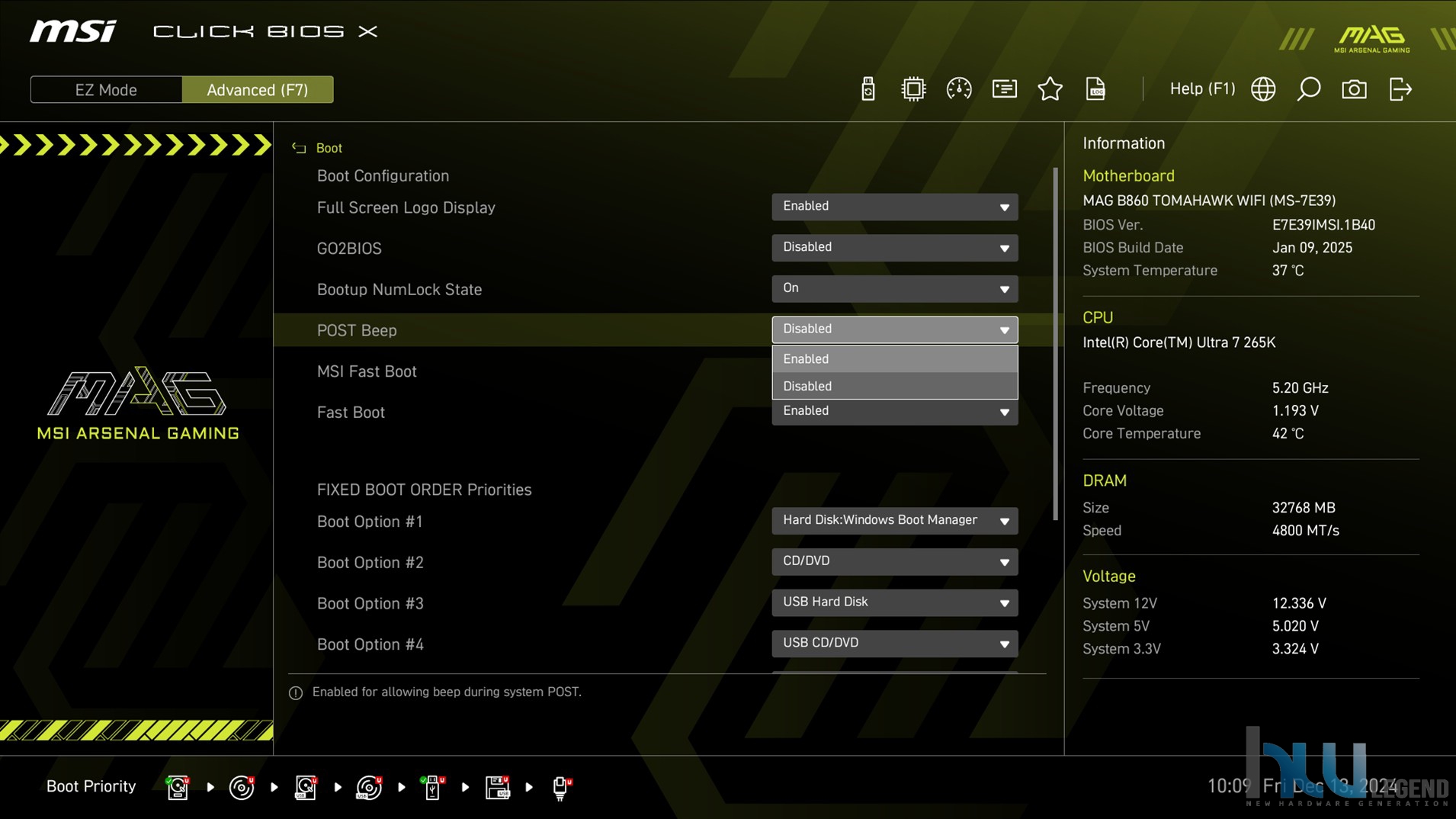Click the BIOS version E7E39IMSI.1B40

(x=1323, y=225)
